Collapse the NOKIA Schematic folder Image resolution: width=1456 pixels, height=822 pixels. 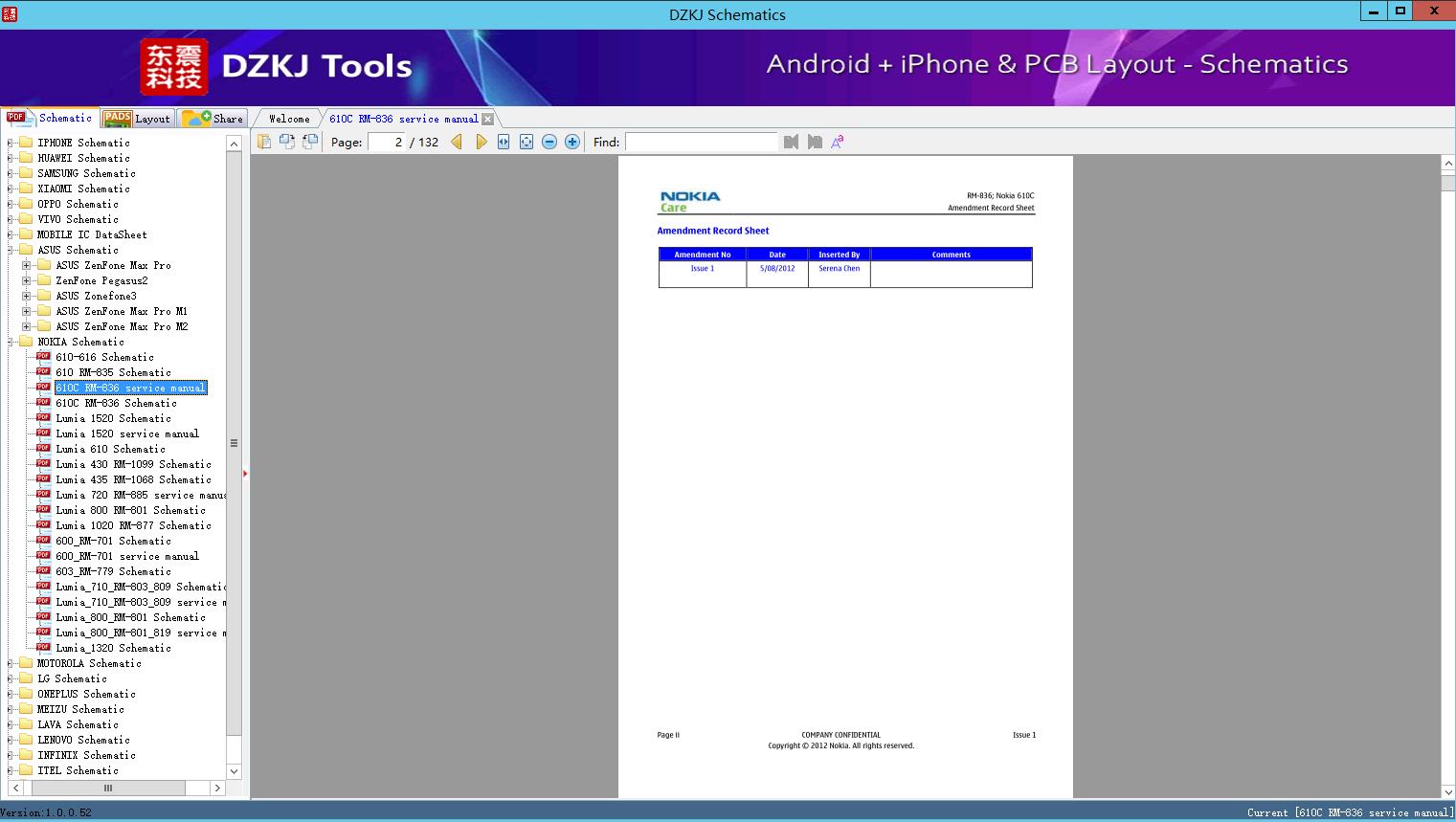pos(11,342)
